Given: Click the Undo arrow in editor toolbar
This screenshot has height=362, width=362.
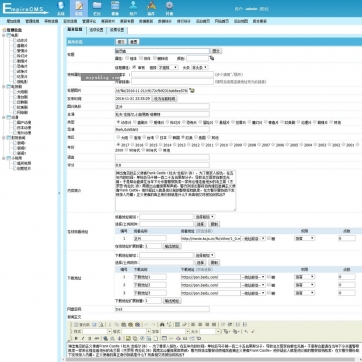Looking at the screenshot, I should click(146, 324).
